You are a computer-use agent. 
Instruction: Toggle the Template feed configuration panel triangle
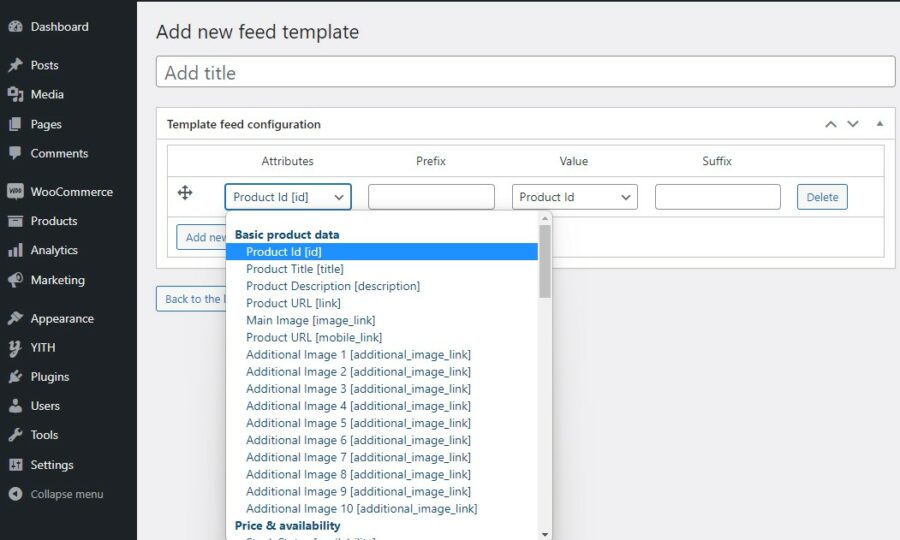879,124
